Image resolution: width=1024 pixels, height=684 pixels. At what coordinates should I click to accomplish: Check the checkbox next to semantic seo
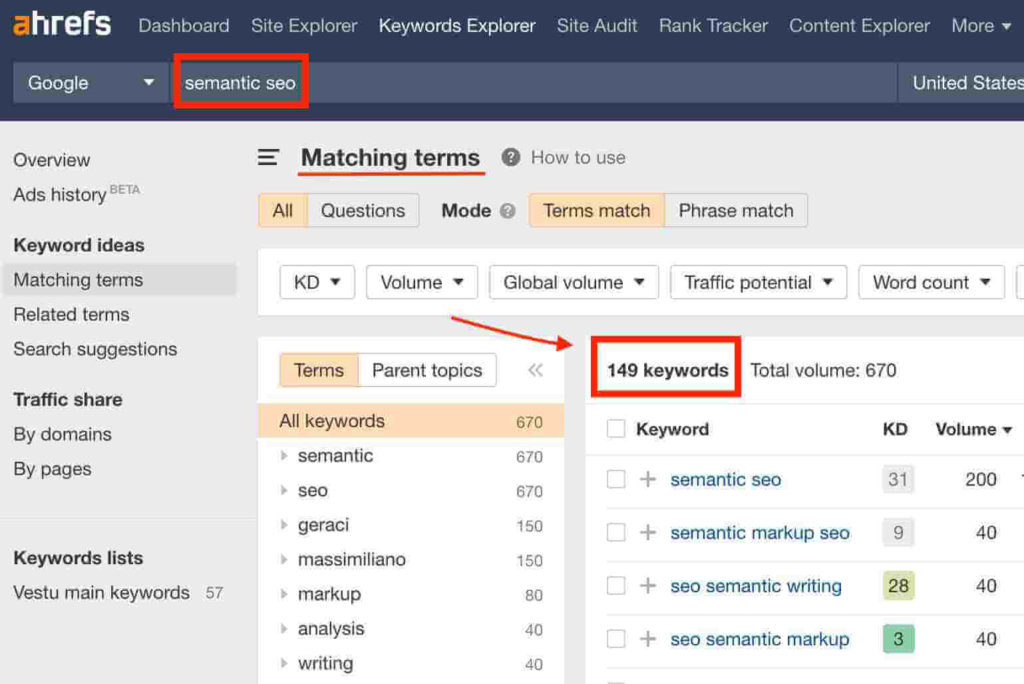click(616, 480)
